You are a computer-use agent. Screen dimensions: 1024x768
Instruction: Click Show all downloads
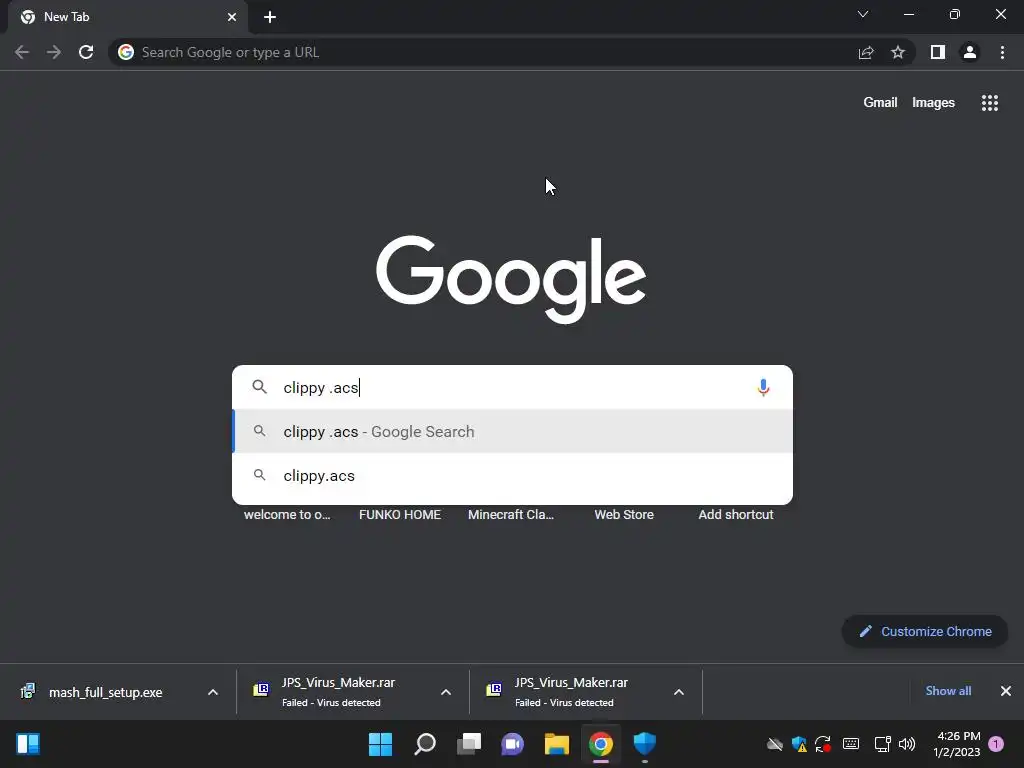coord(948,691)
